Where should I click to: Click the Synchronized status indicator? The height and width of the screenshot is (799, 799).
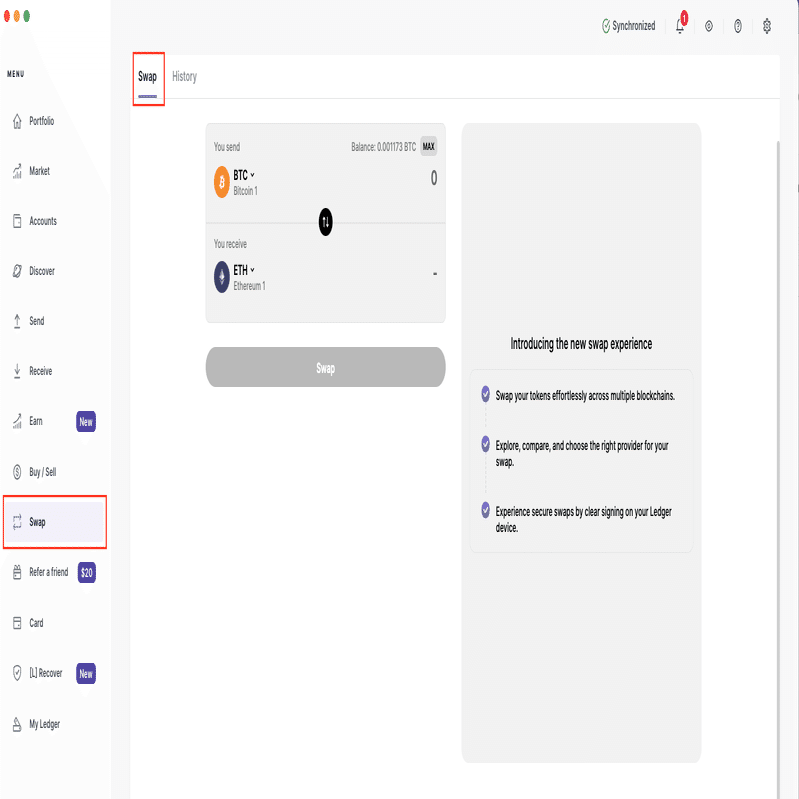coord(628,26)
